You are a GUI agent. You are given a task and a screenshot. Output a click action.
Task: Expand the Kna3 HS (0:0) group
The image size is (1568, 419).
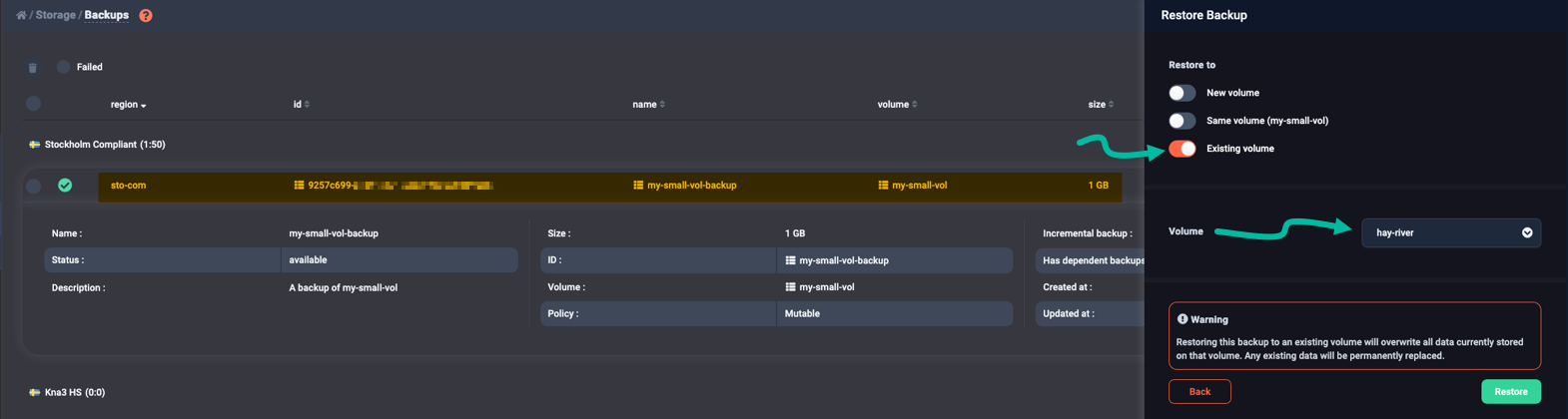(x=75, y=393)
